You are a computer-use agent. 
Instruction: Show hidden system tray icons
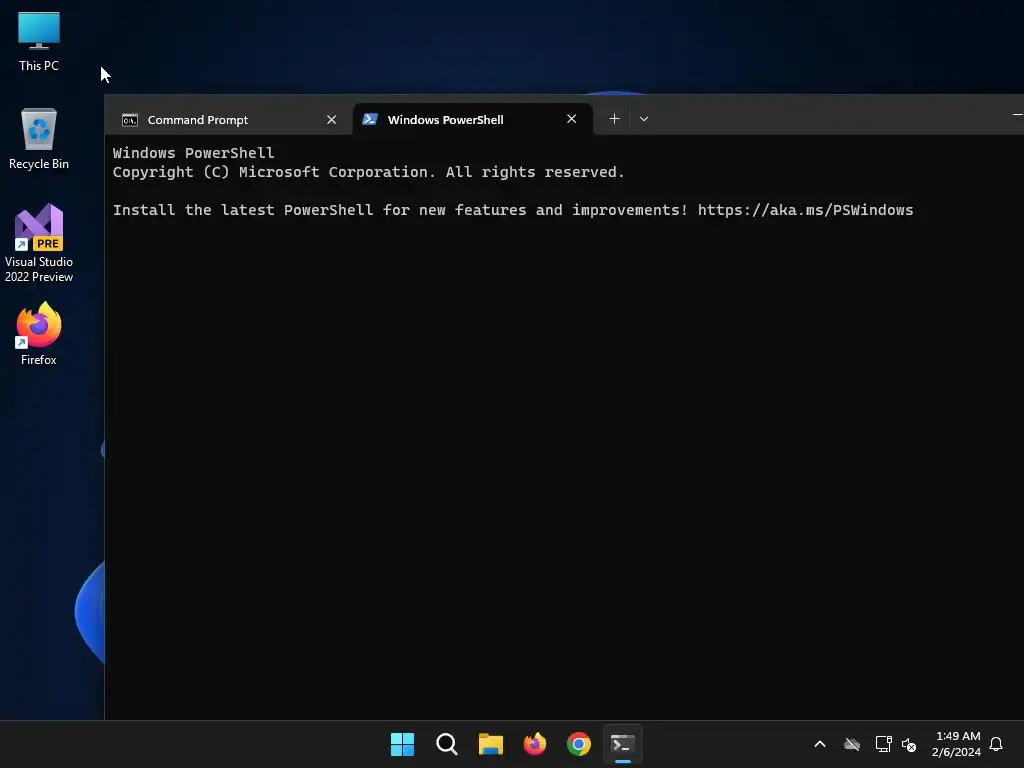(820, 744)
